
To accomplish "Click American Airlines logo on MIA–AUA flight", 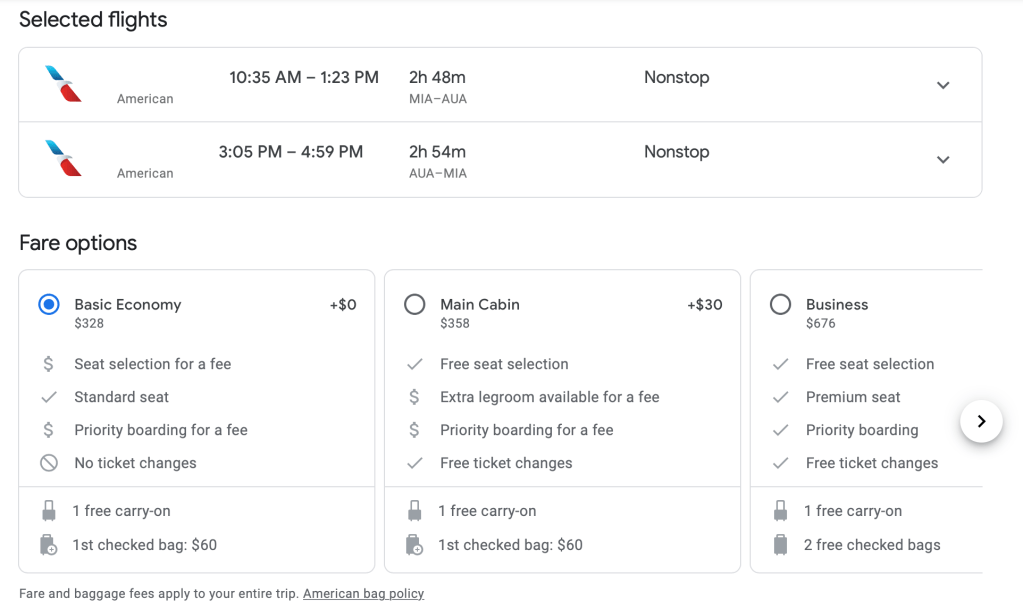I will pos(63,84).
